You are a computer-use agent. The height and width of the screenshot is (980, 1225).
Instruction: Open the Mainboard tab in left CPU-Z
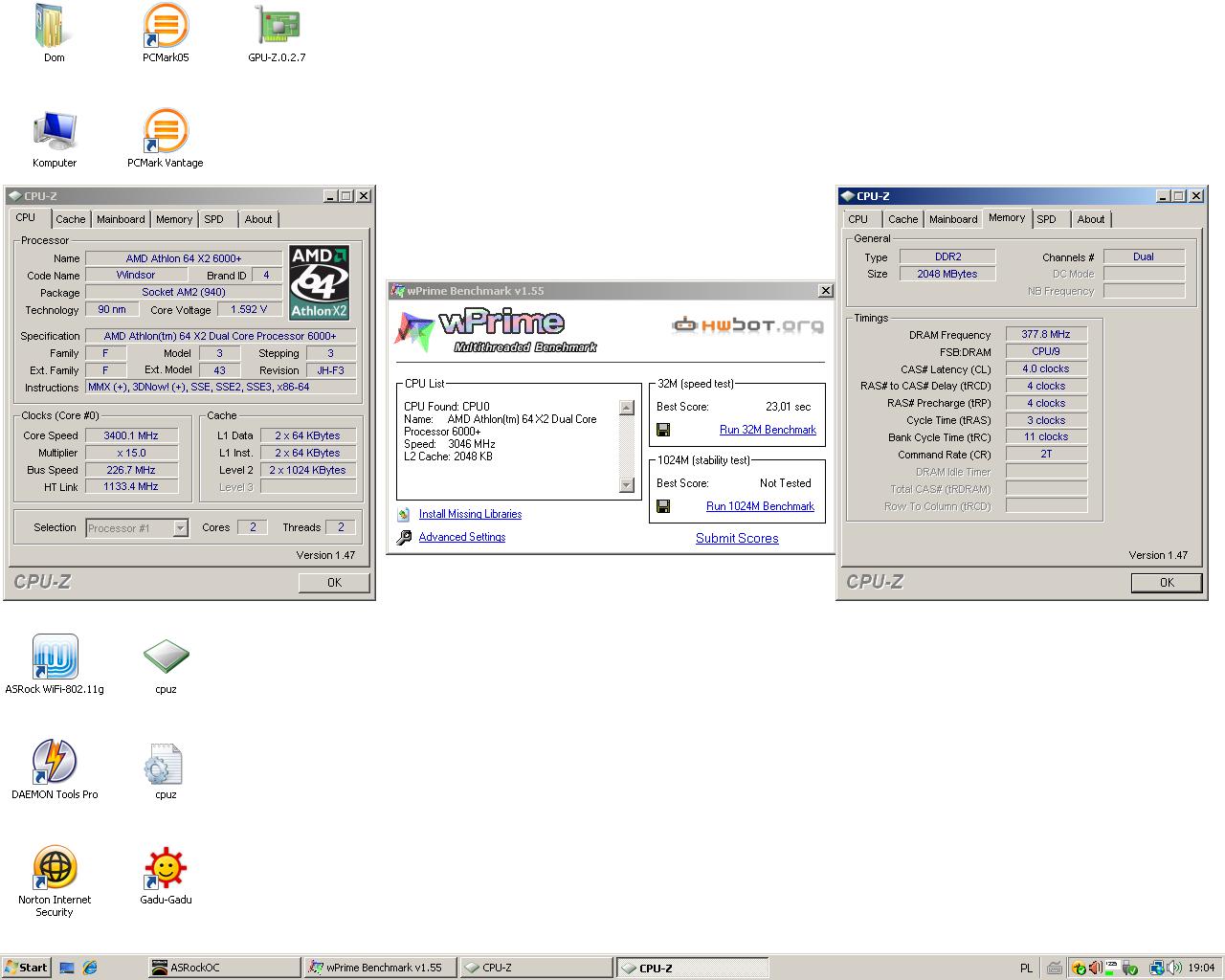[121, 219]
